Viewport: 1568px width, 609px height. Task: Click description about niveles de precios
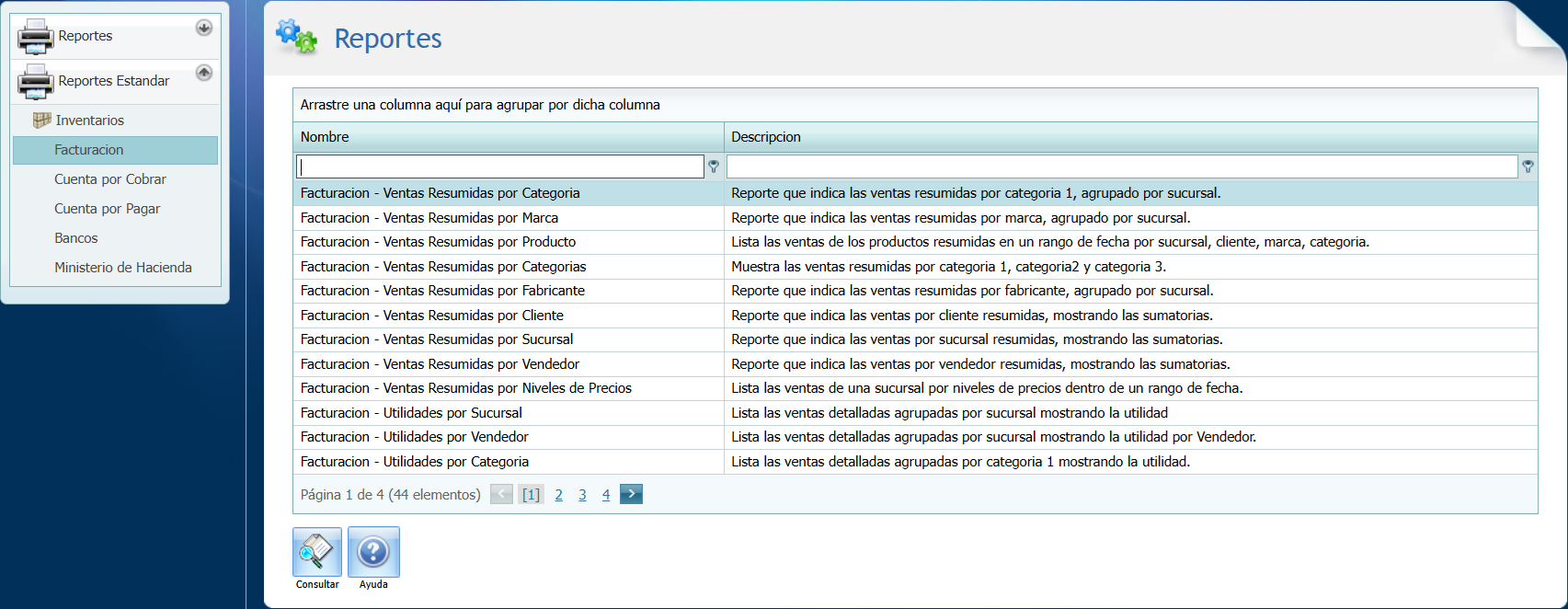(987, 388)
